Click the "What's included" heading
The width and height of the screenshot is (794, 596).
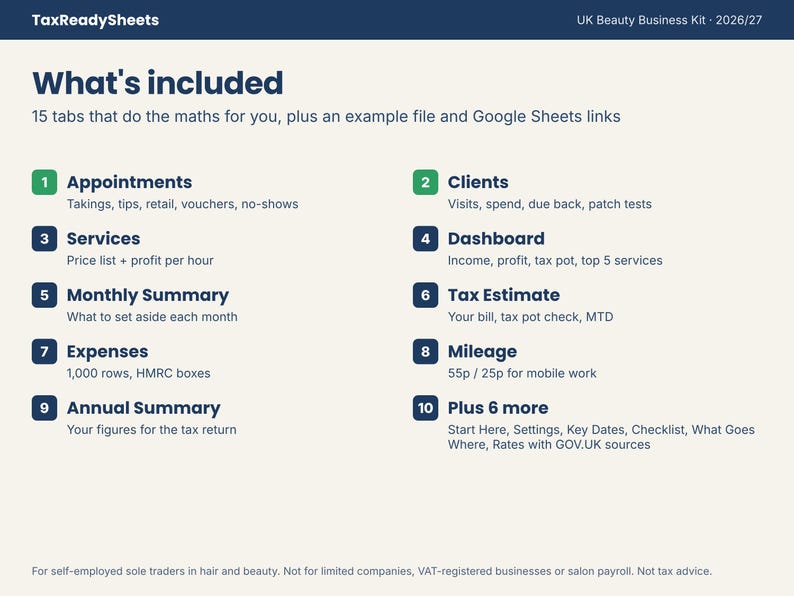(x=157, y=83)
